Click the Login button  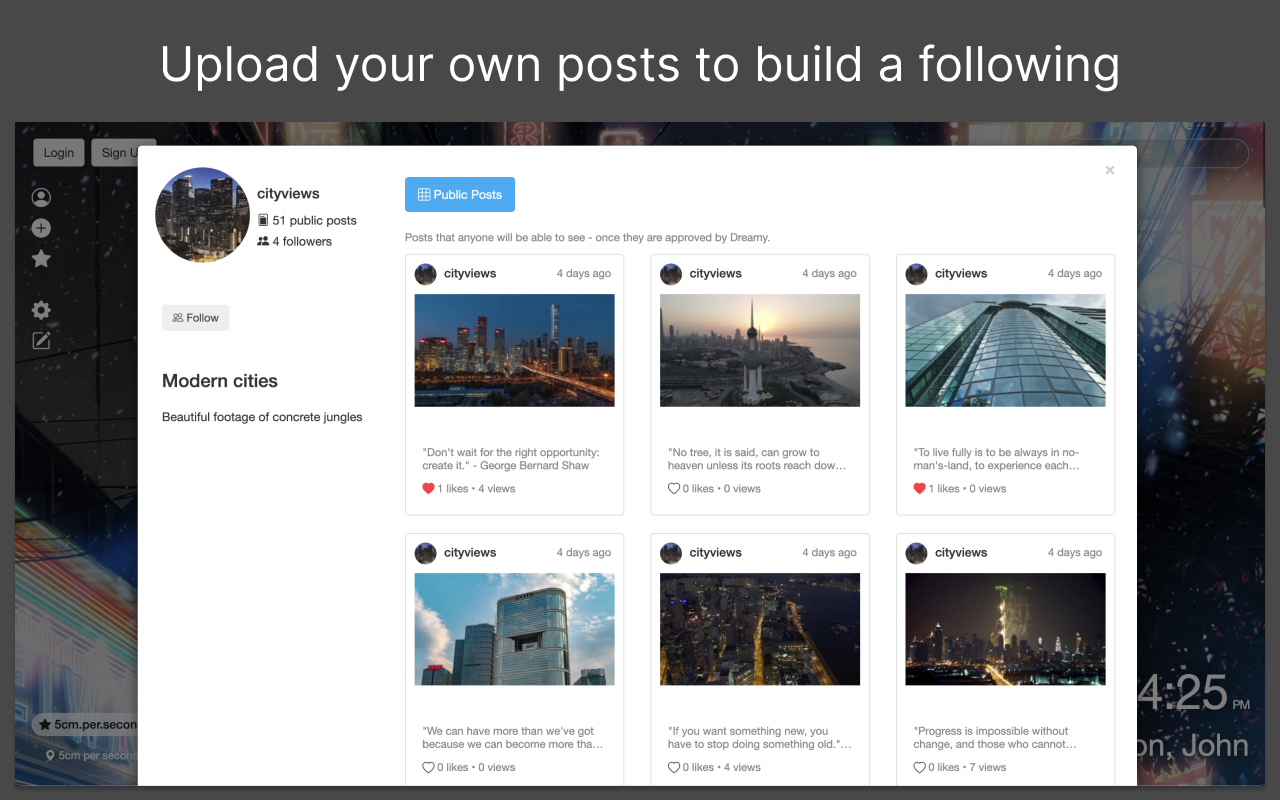[x=58, y=152]
